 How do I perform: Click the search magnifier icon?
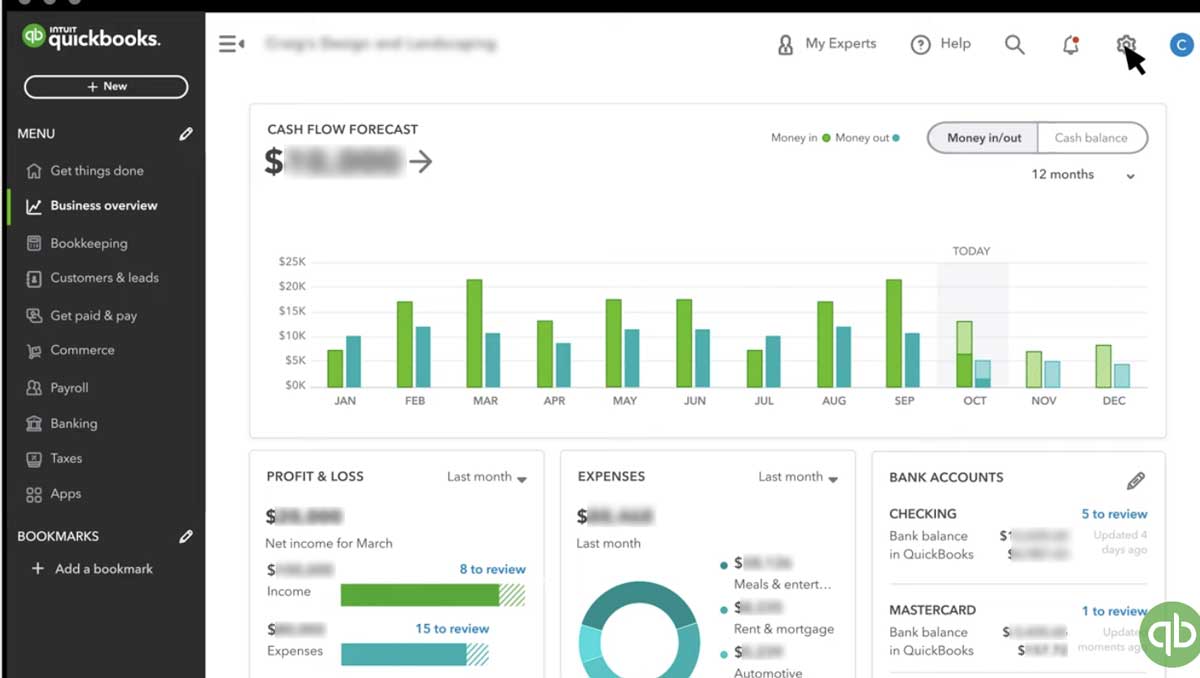coord(1014,45)
